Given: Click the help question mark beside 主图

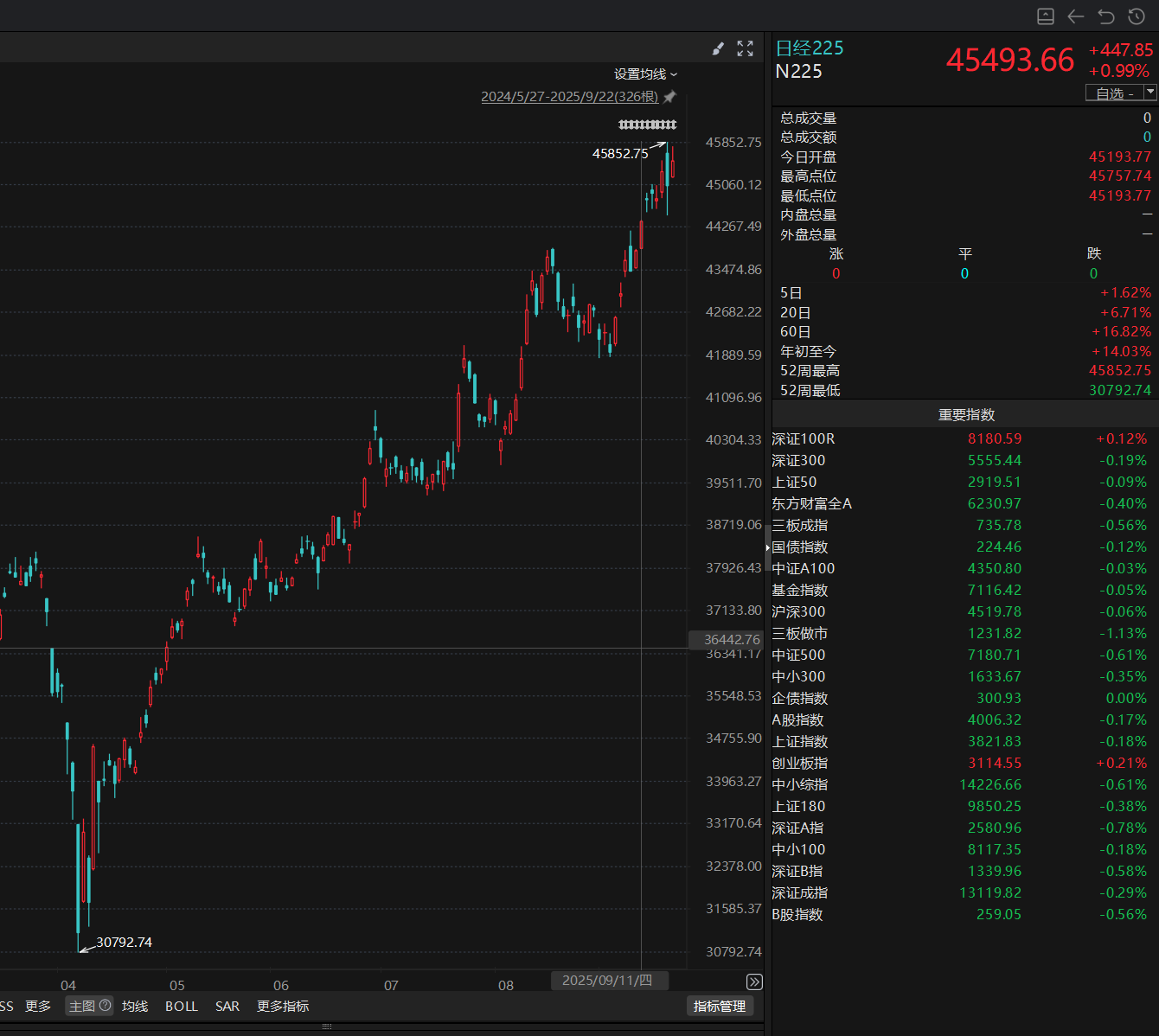Looking at the screenshot, I should [x=106, y=1006].
